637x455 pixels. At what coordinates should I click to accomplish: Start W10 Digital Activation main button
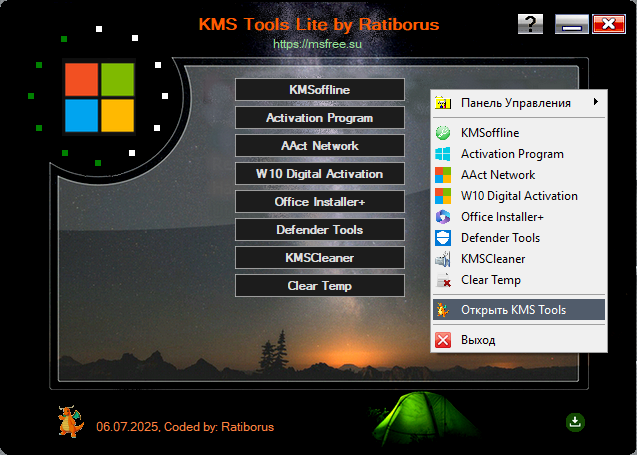coord(320,173)
